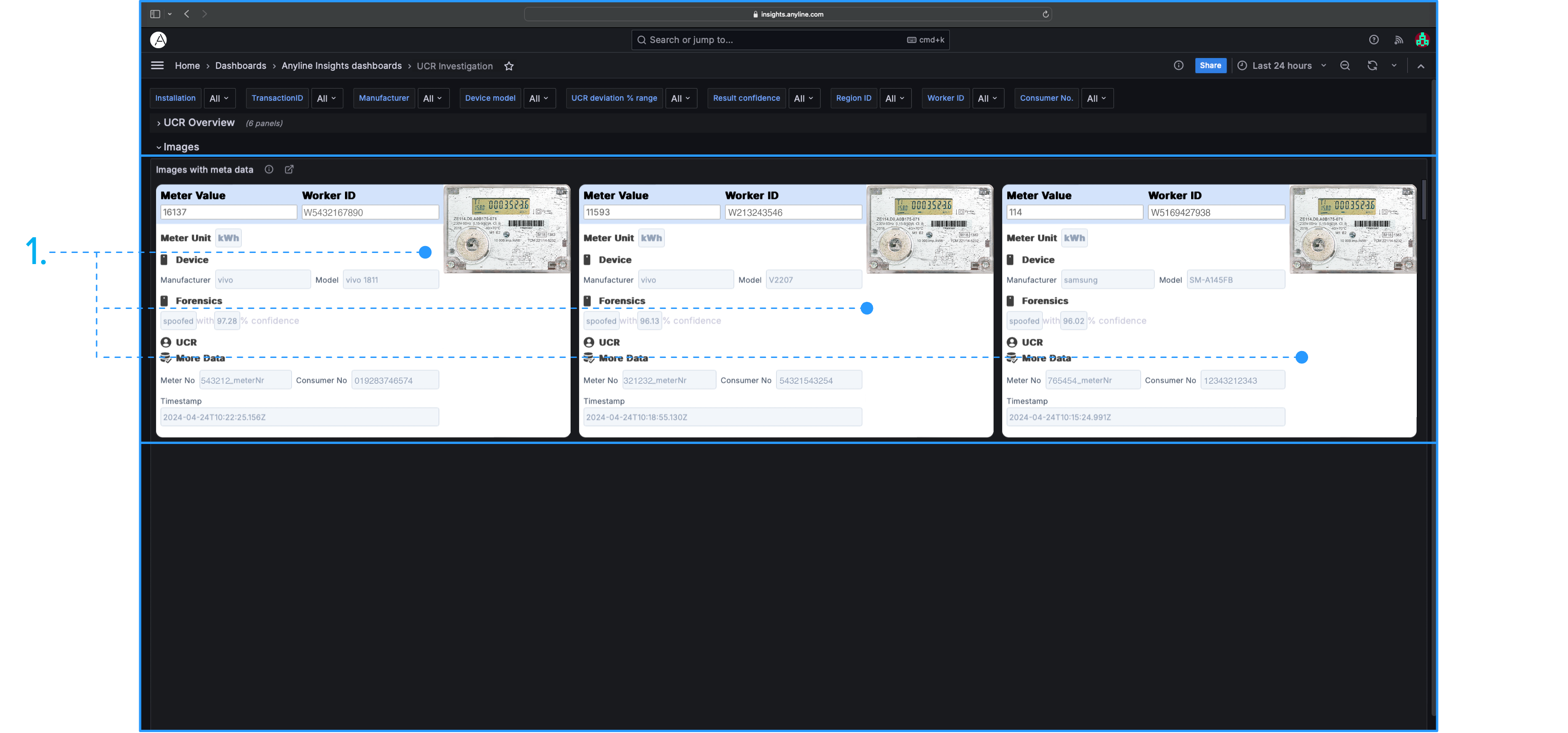Image resolution: width=1568 pixels, height=733 pixels.
Task: Expand the UCR Overview row
Action: (x=198, y=123)
